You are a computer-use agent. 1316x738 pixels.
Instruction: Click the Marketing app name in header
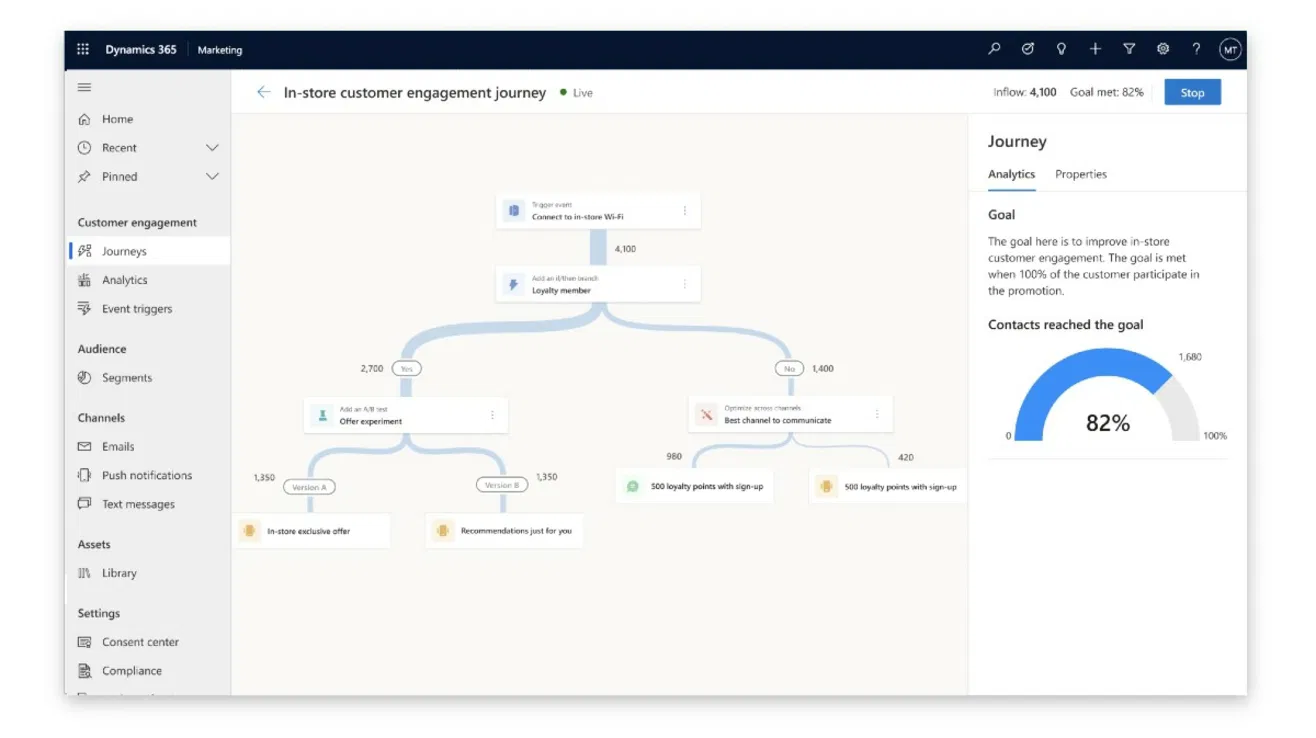(220, 50)
